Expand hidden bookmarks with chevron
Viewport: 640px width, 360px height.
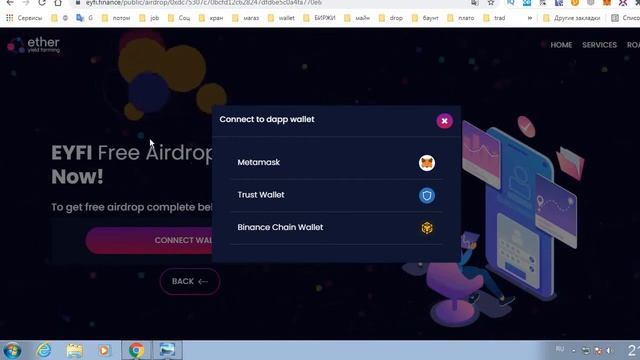[x=530, y=18]
